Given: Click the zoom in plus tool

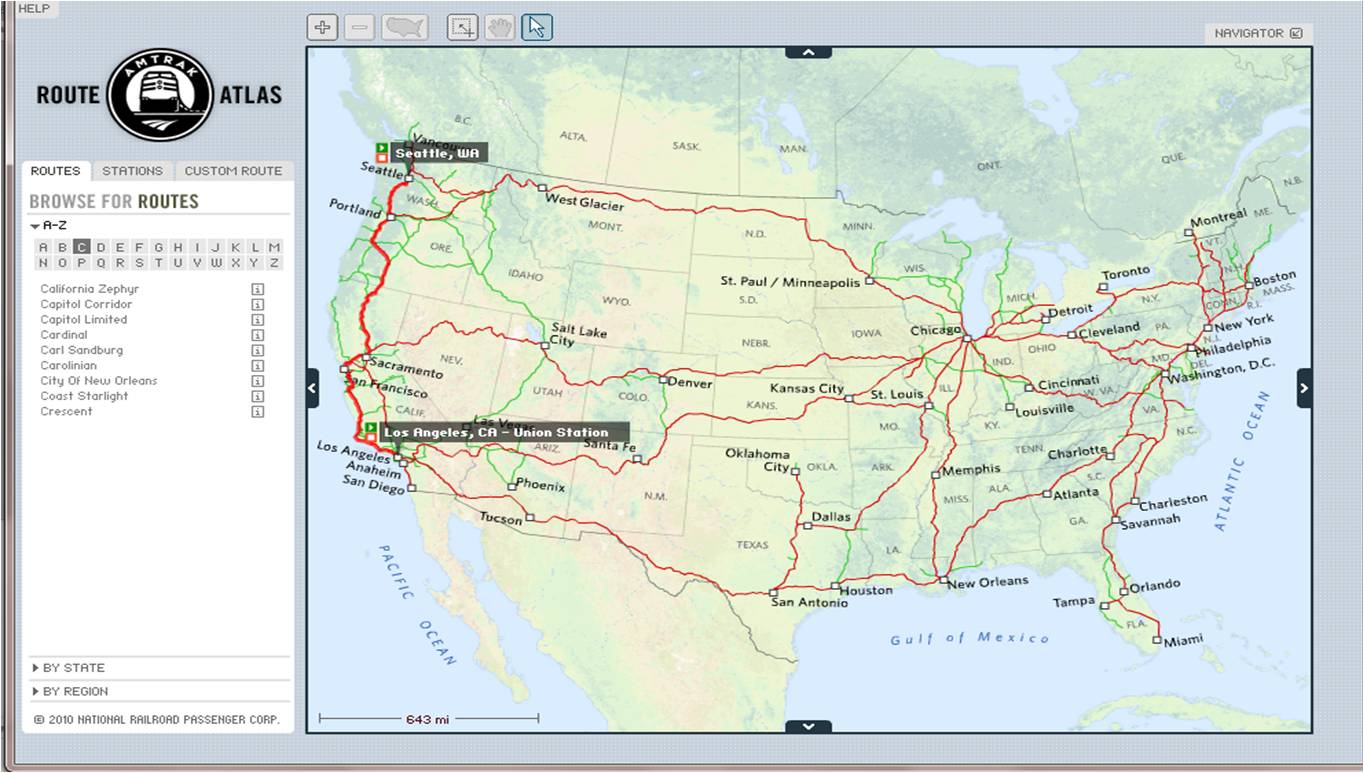Looking at the screenshot, I should pyautogui.click(x=322, y=28).
